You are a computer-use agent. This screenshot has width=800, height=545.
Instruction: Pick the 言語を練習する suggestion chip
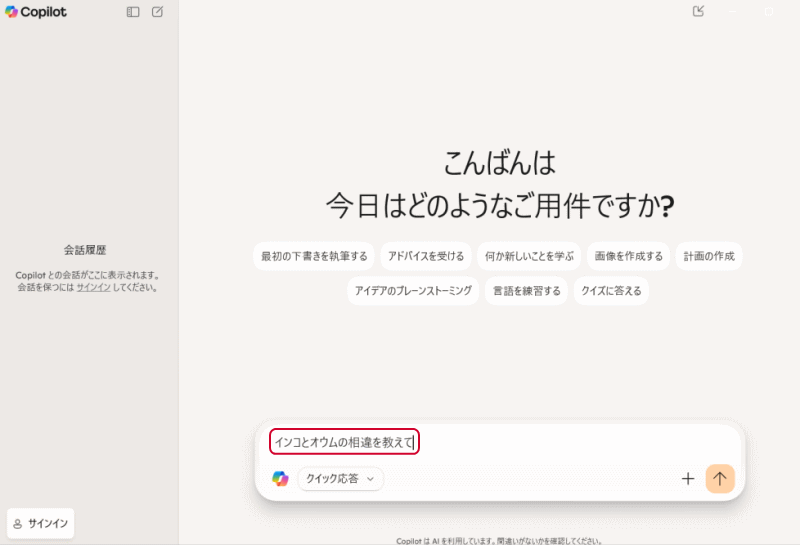527,291
